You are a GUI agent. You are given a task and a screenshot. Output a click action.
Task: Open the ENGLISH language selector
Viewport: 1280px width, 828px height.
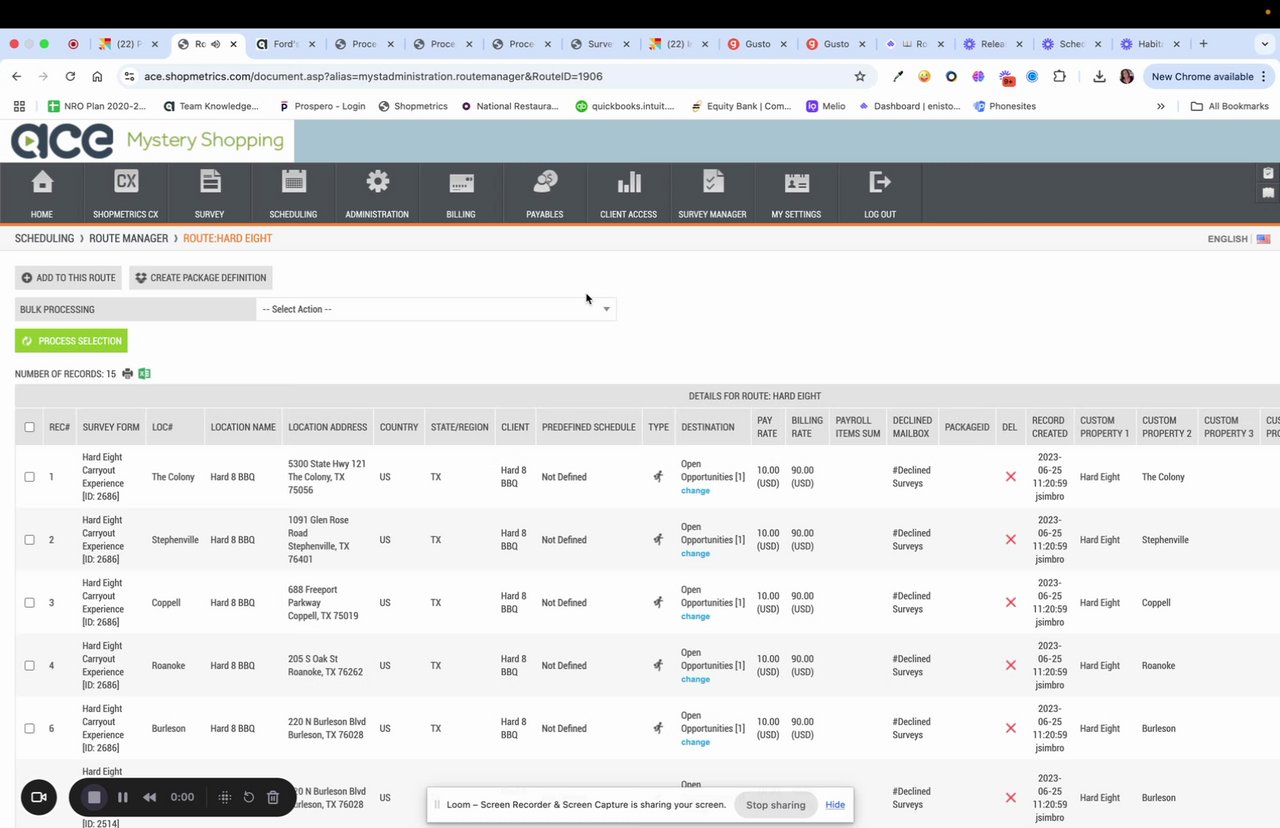tap(1227, 239)
